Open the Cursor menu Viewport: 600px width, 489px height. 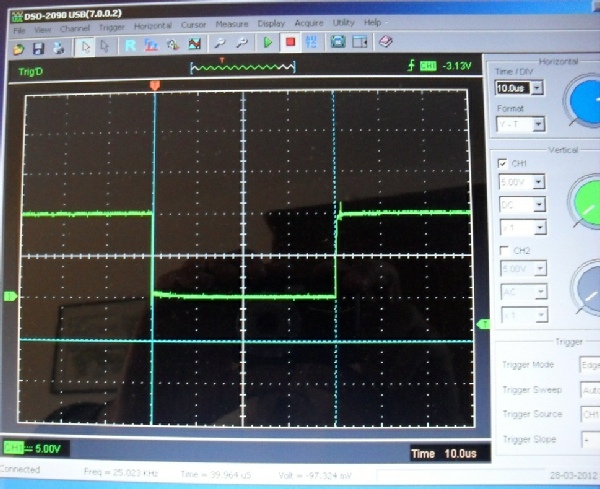click(x=194, y=25)
